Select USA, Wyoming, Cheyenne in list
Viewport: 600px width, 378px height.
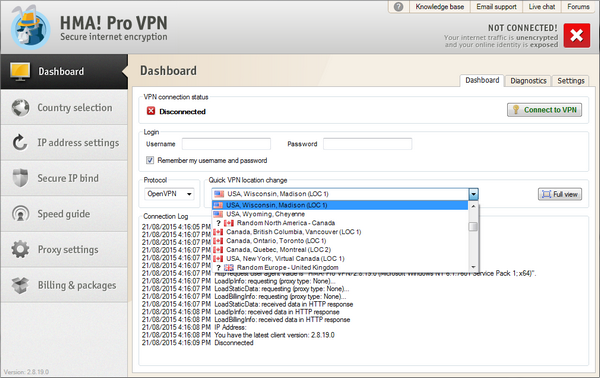coord(340,214)
